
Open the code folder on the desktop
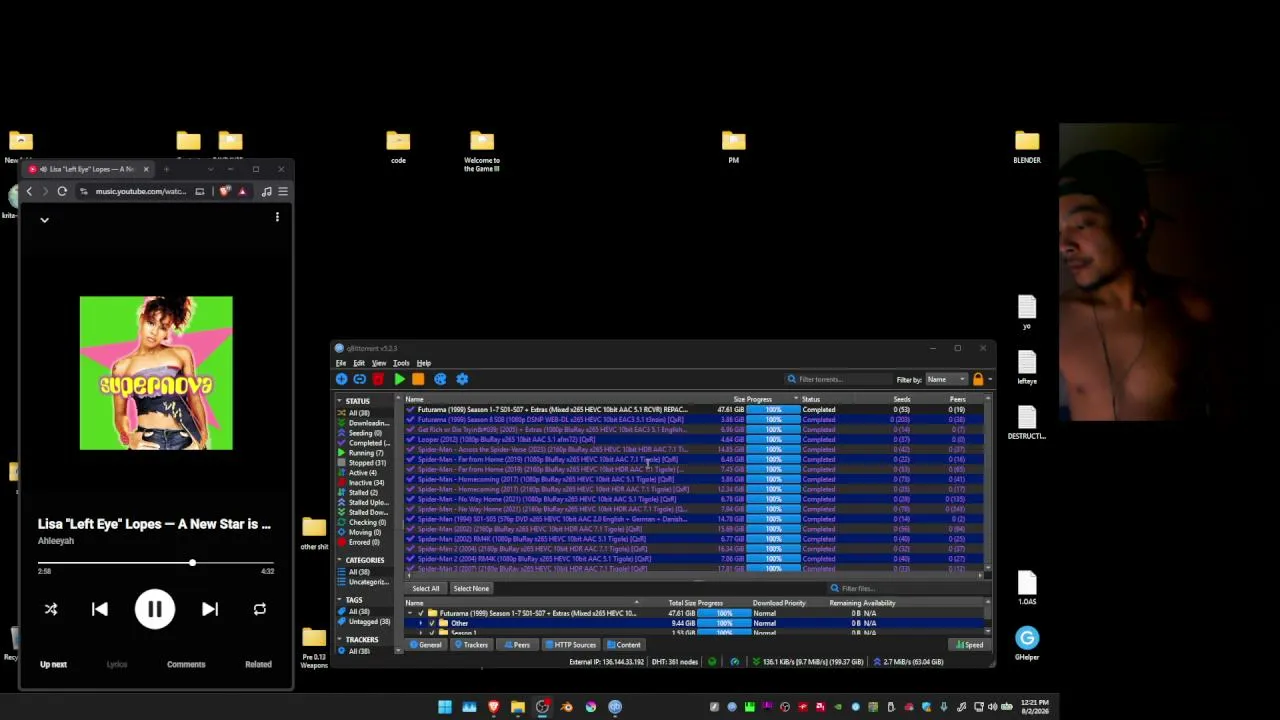398,147
